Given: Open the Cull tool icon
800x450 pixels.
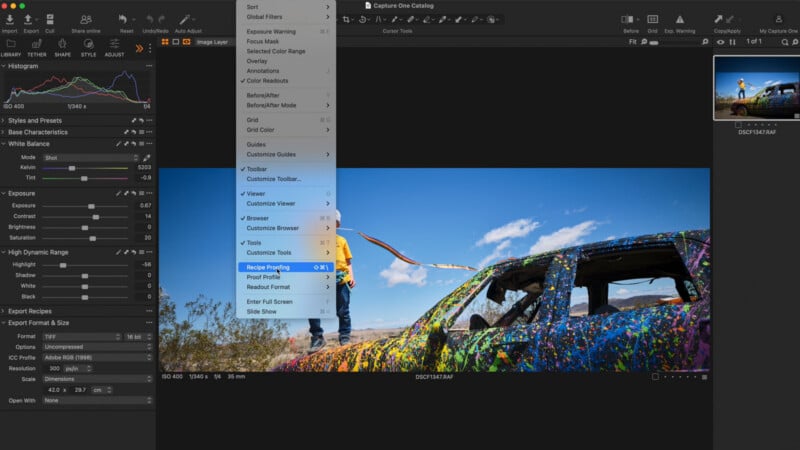Looking at the screenshot, I should click(50, 19).
